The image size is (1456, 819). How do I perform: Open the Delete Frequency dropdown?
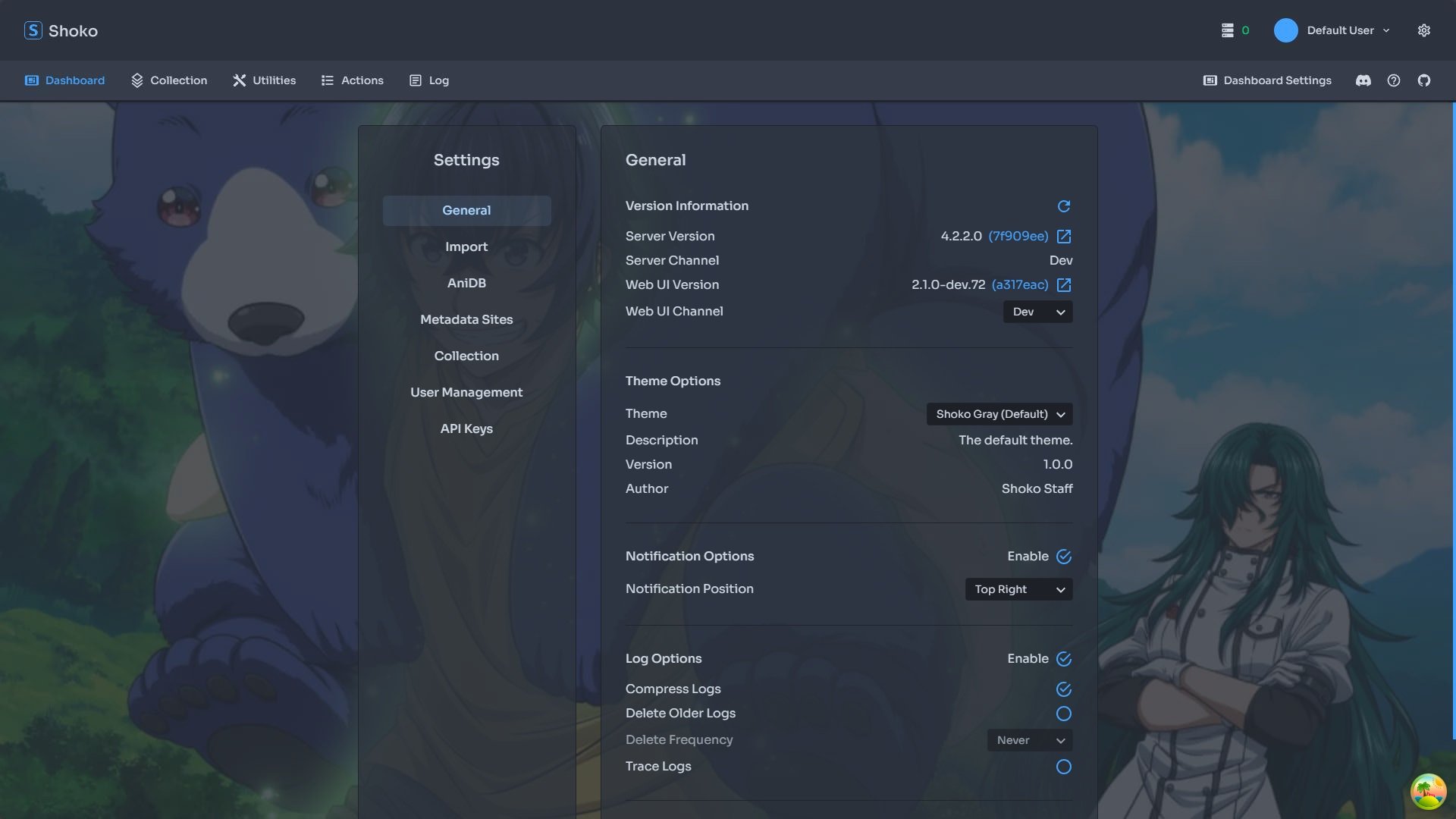[x=1030, y=740]
